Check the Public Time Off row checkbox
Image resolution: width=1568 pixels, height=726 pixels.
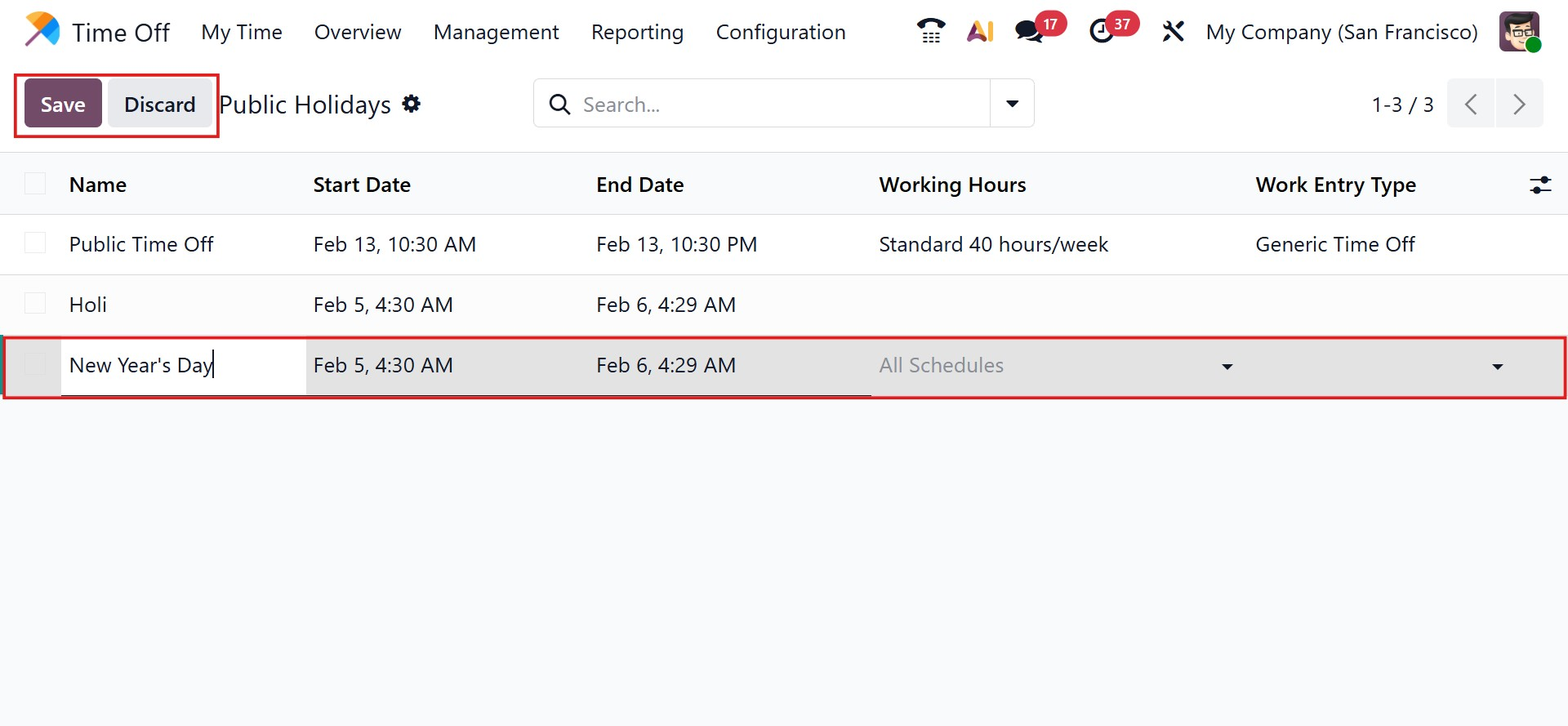pyautogui.click(x=35, y=243)
